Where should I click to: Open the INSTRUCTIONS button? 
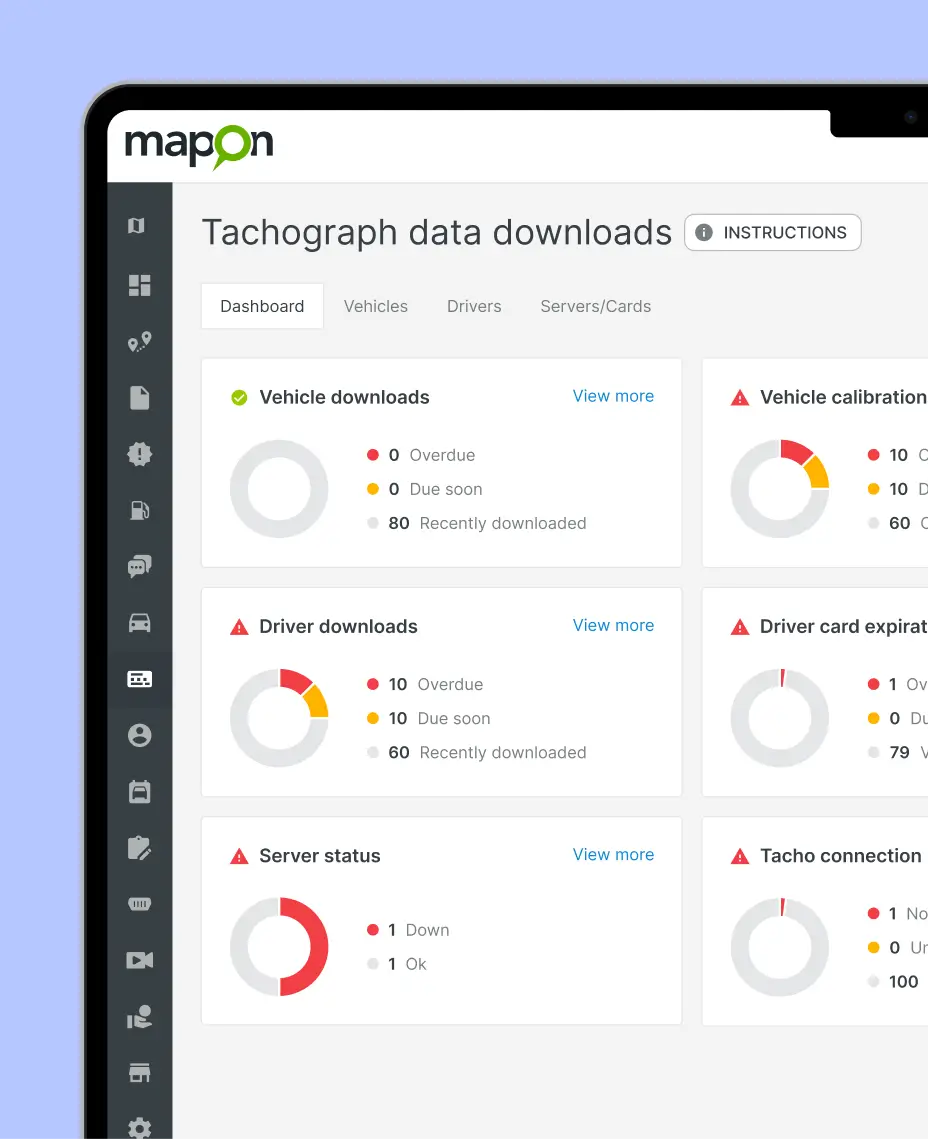click(x=772, y=232)
